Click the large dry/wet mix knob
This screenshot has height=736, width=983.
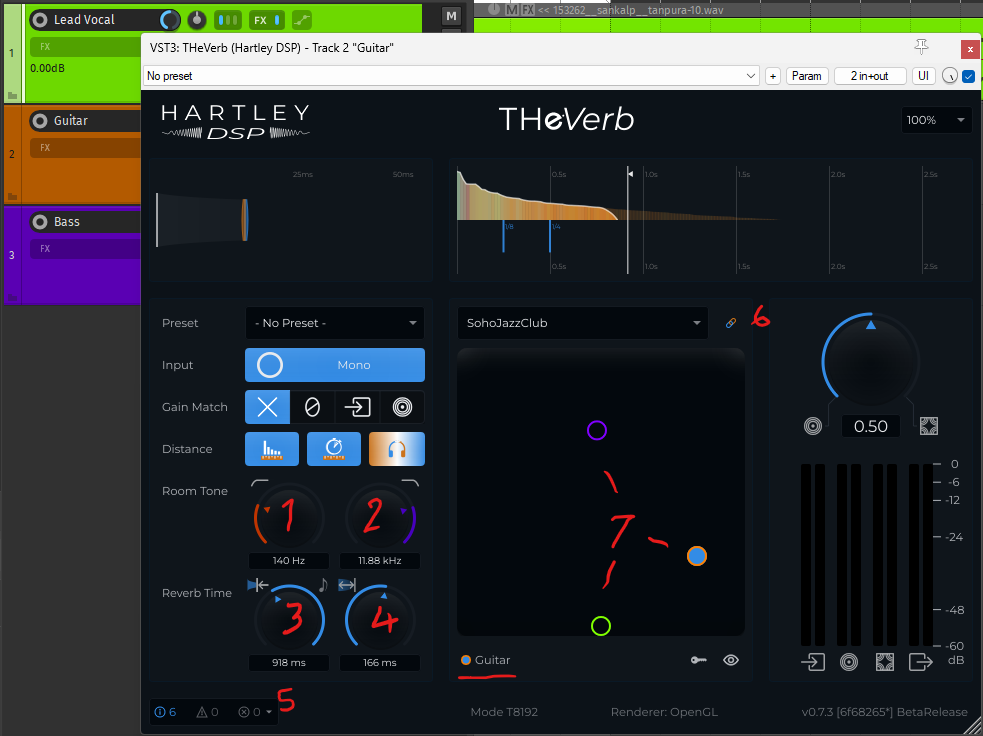pos(870,362)
